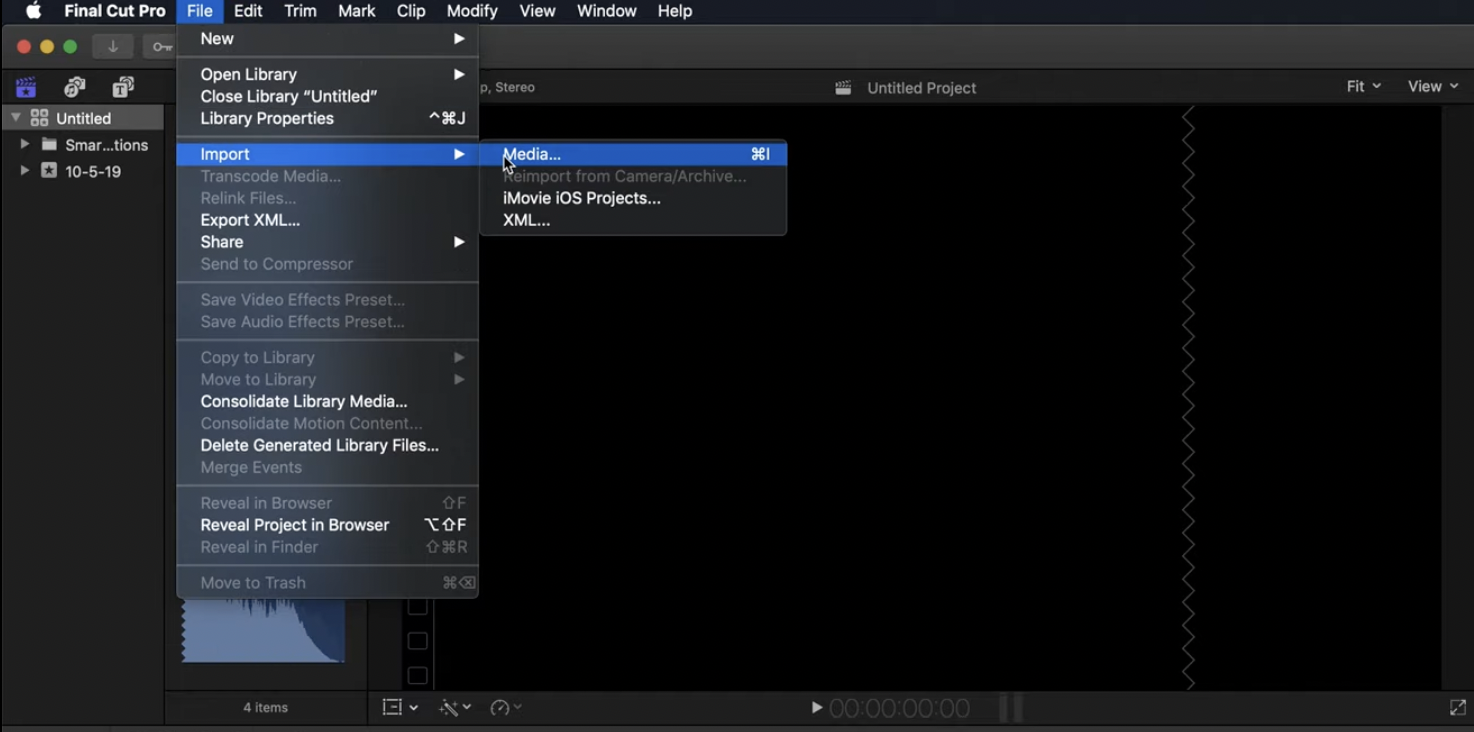Select Reveal Project in Browser
The width and height of the screenshot is (1474, 732).
pyautogui.click(x=327, y=525)
